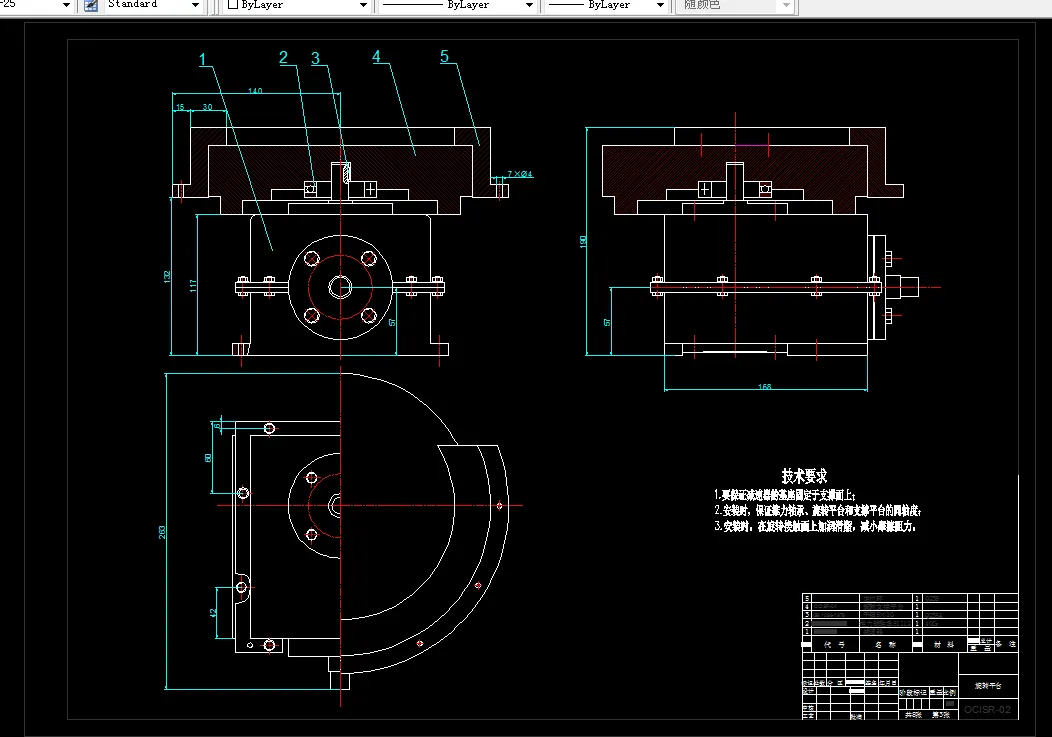Image resolution: width=1052 pixels, height=737 pixels.
Task: Select the 140 dimension text
Action: point(255,91)
